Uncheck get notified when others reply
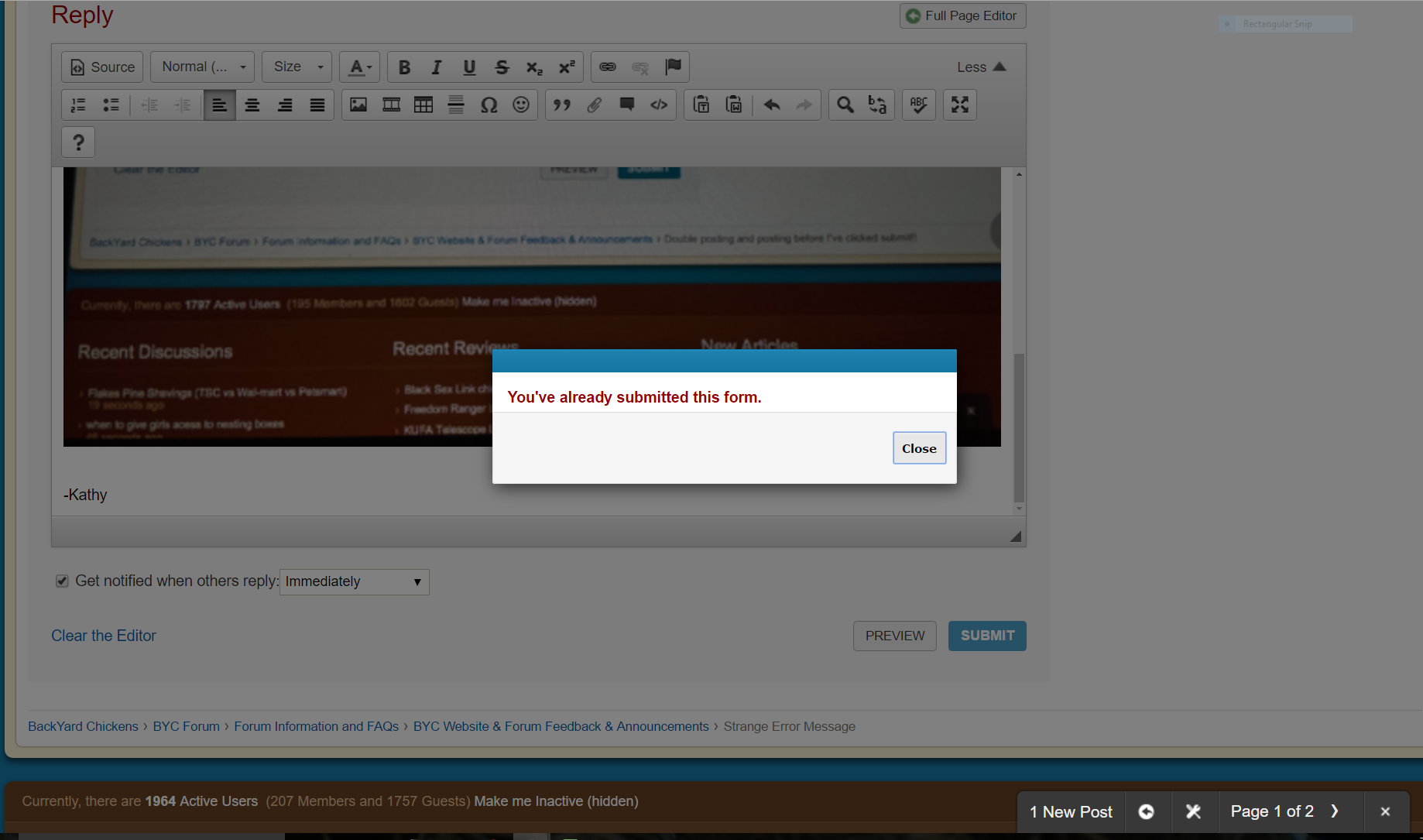Screen dimensions: 1423x840 (62, 581)
